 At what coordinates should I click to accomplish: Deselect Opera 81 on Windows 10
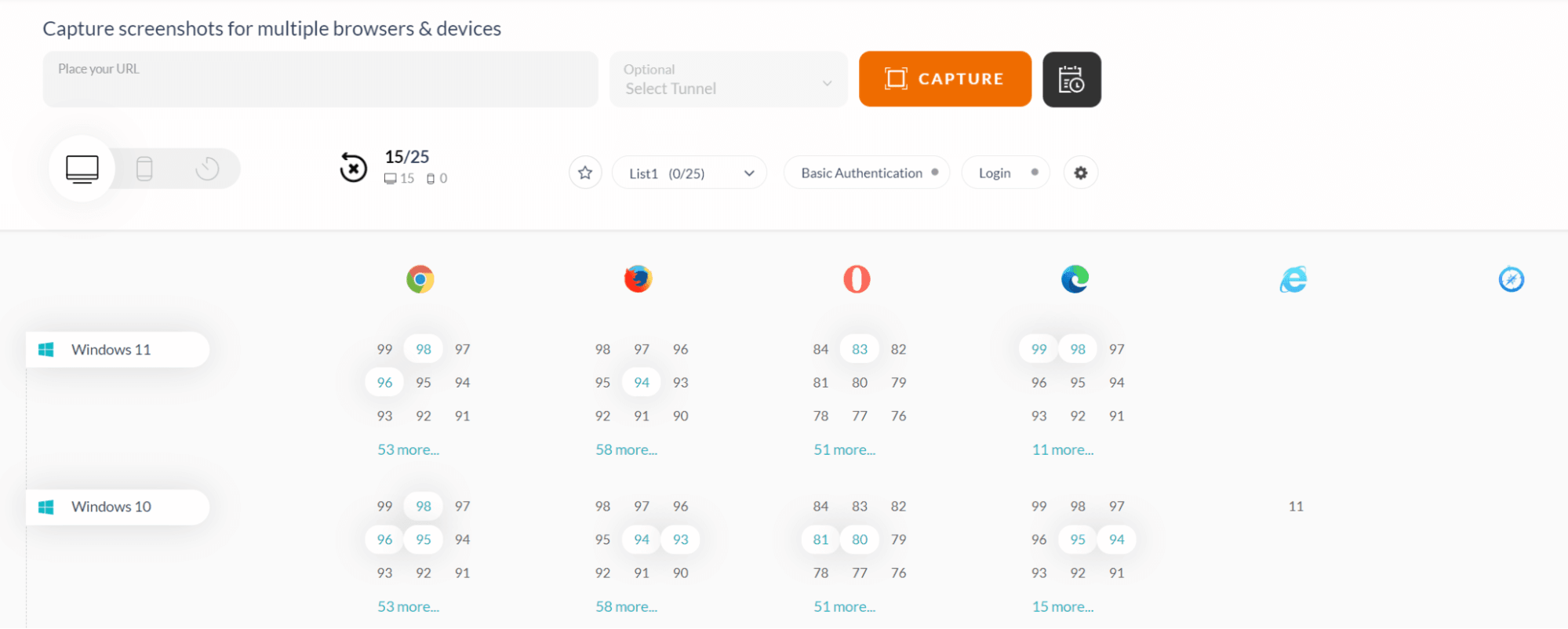pos(820,540)
